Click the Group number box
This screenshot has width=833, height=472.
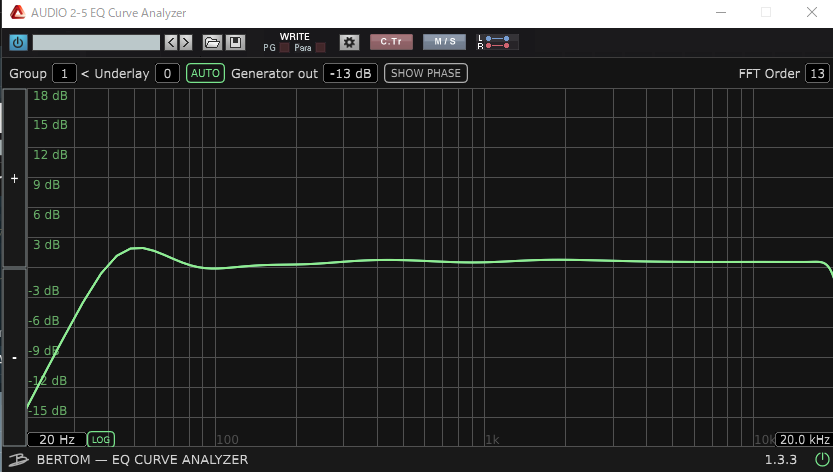[64, 73]
